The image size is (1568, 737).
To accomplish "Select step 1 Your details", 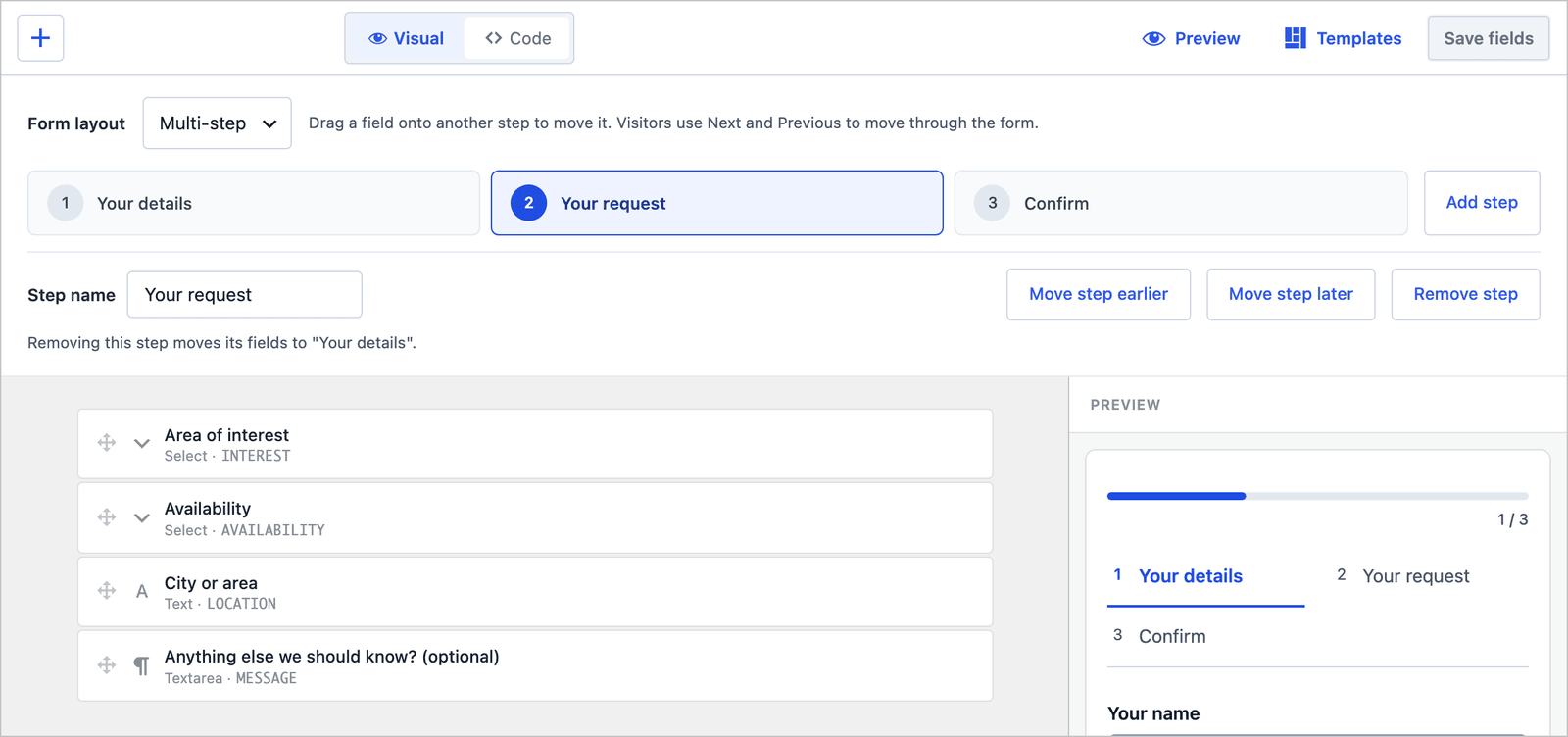I will 254,203.
